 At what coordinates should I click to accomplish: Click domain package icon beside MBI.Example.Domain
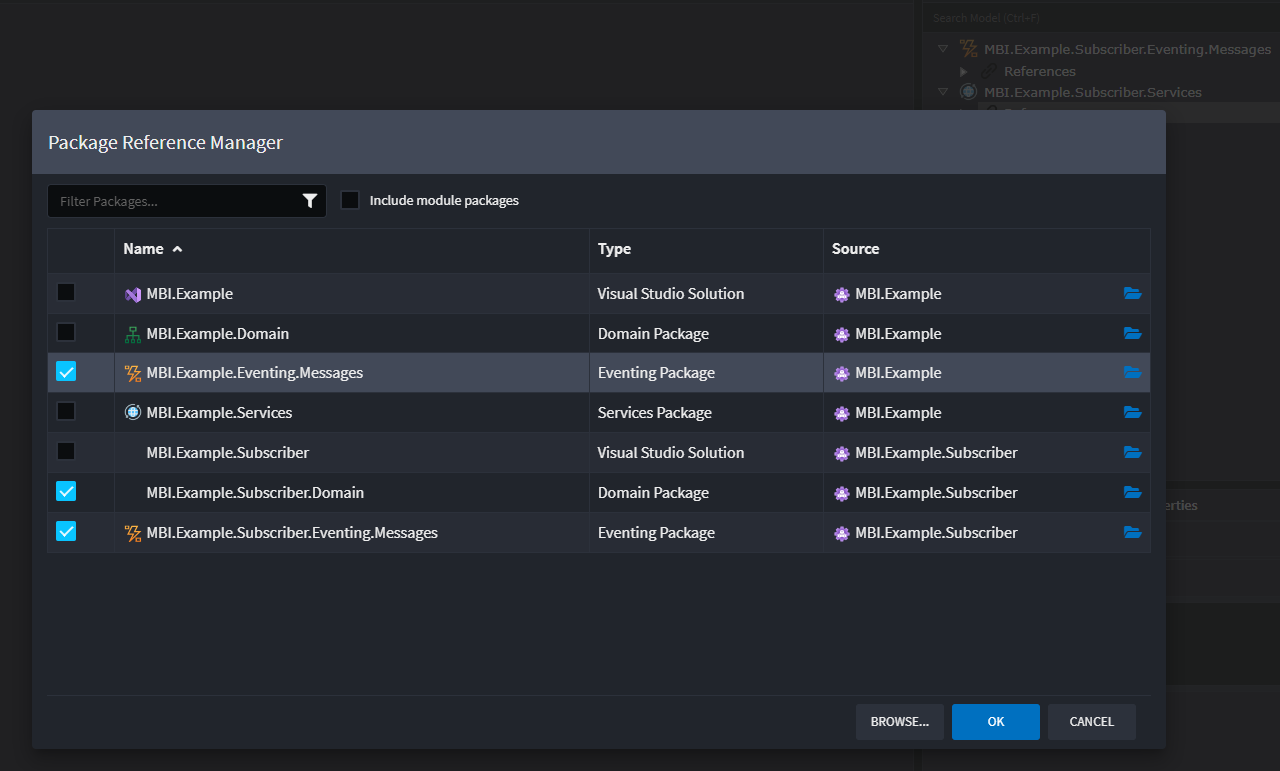point(133,334)
